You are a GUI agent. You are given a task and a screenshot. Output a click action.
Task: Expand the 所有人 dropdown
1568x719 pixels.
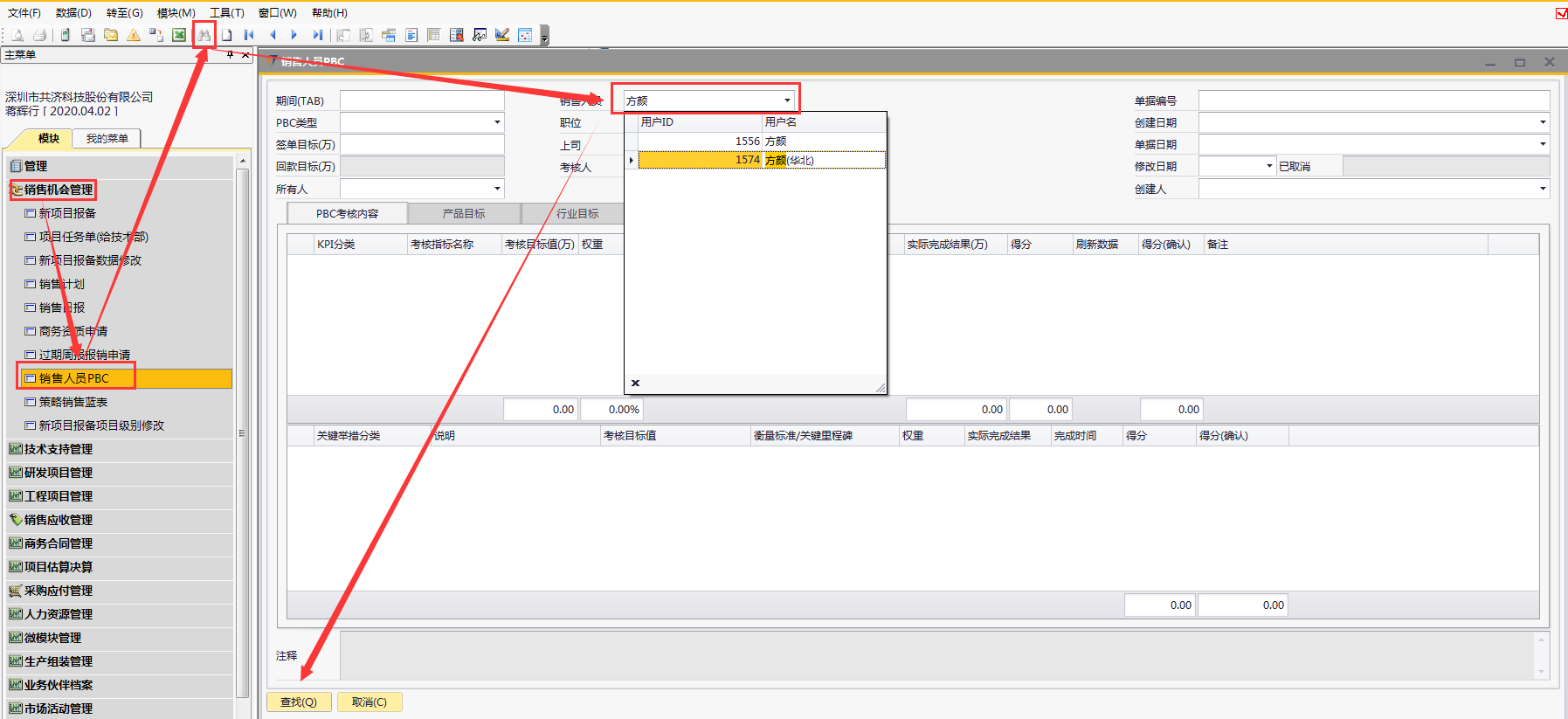pos(497,189)
